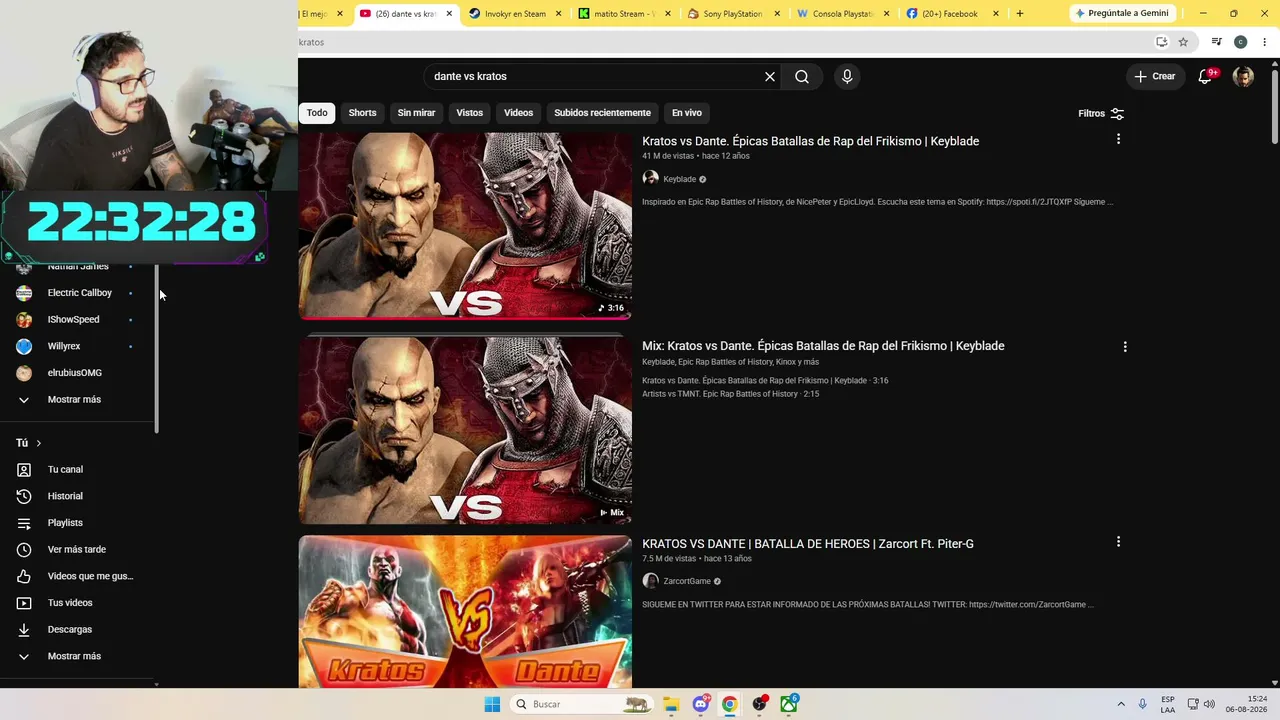Screen dimensions: 1280x720
Task: Select the Vistos filter chip
Action: (470, 113)
